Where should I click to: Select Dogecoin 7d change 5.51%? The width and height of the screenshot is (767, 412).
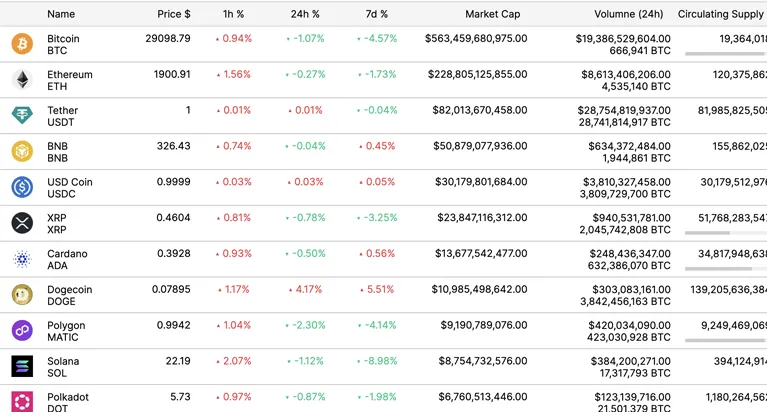pyautogui.click(x=381, y=289)
